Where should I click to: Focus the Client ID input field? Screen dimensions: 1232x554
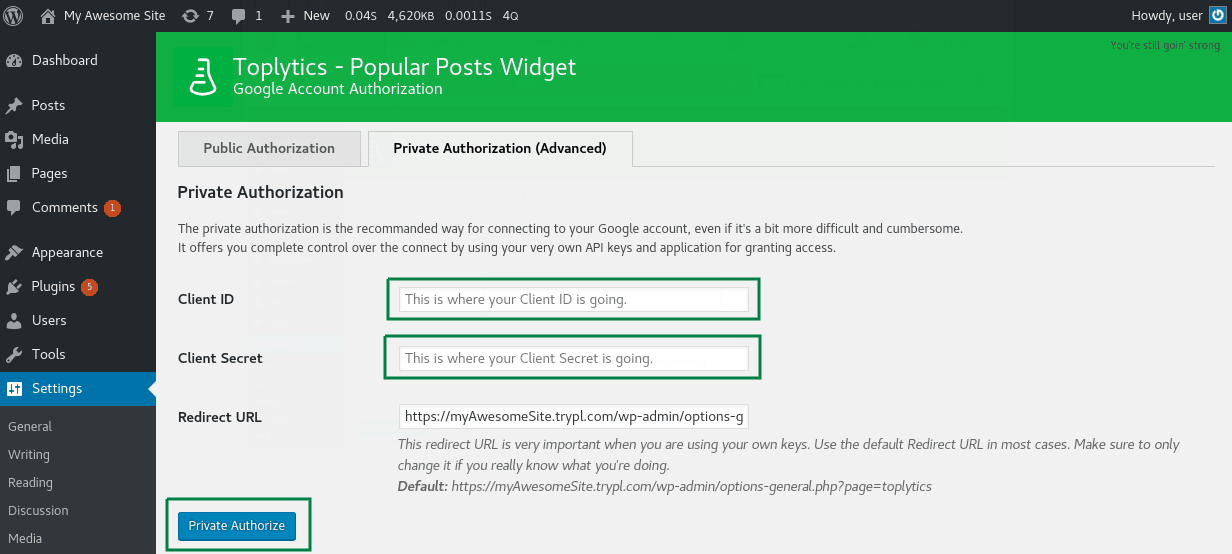click(x=574, y=299)
